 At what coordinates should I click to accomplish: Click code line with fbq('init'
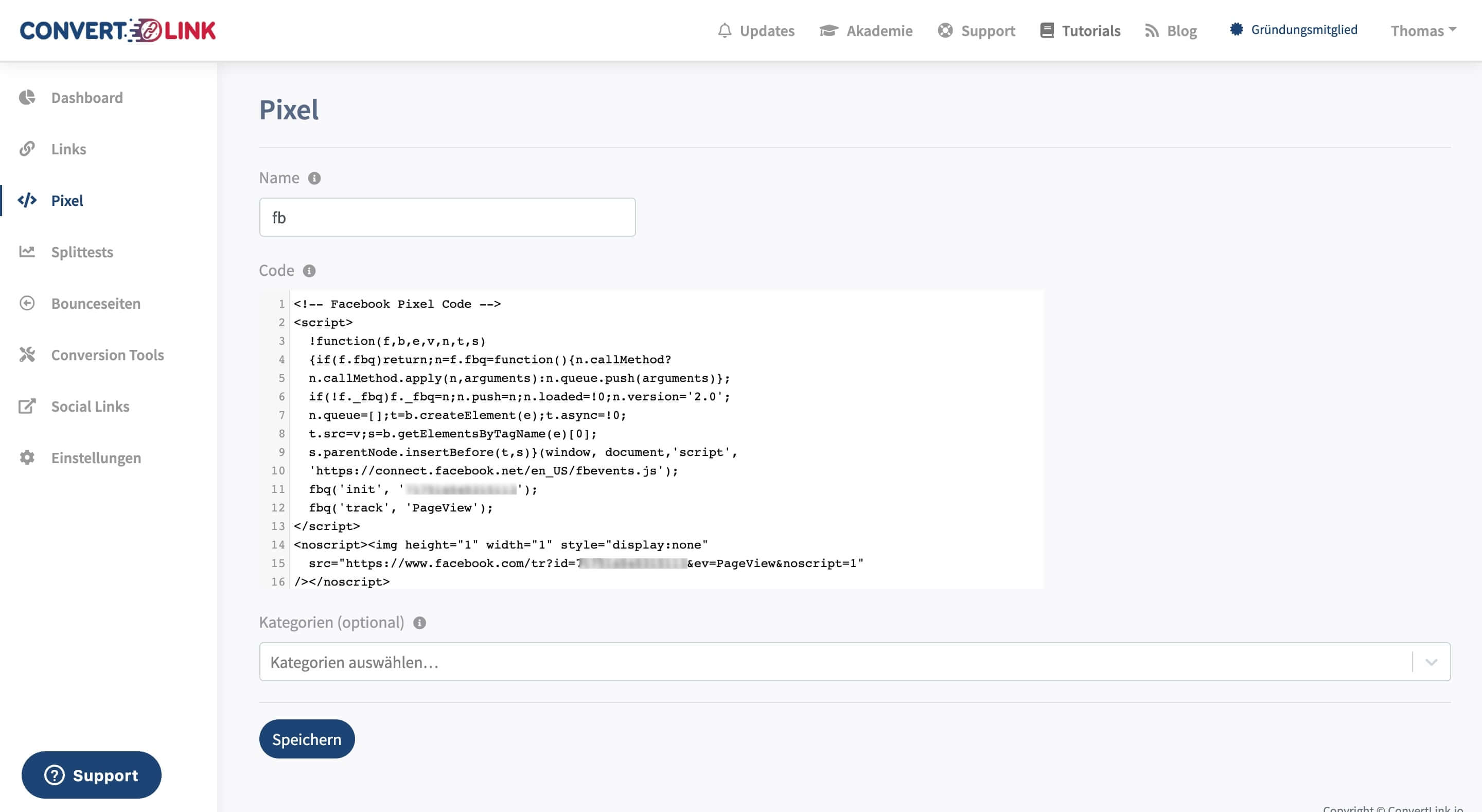pyautogui.click(x=423, y=489)
